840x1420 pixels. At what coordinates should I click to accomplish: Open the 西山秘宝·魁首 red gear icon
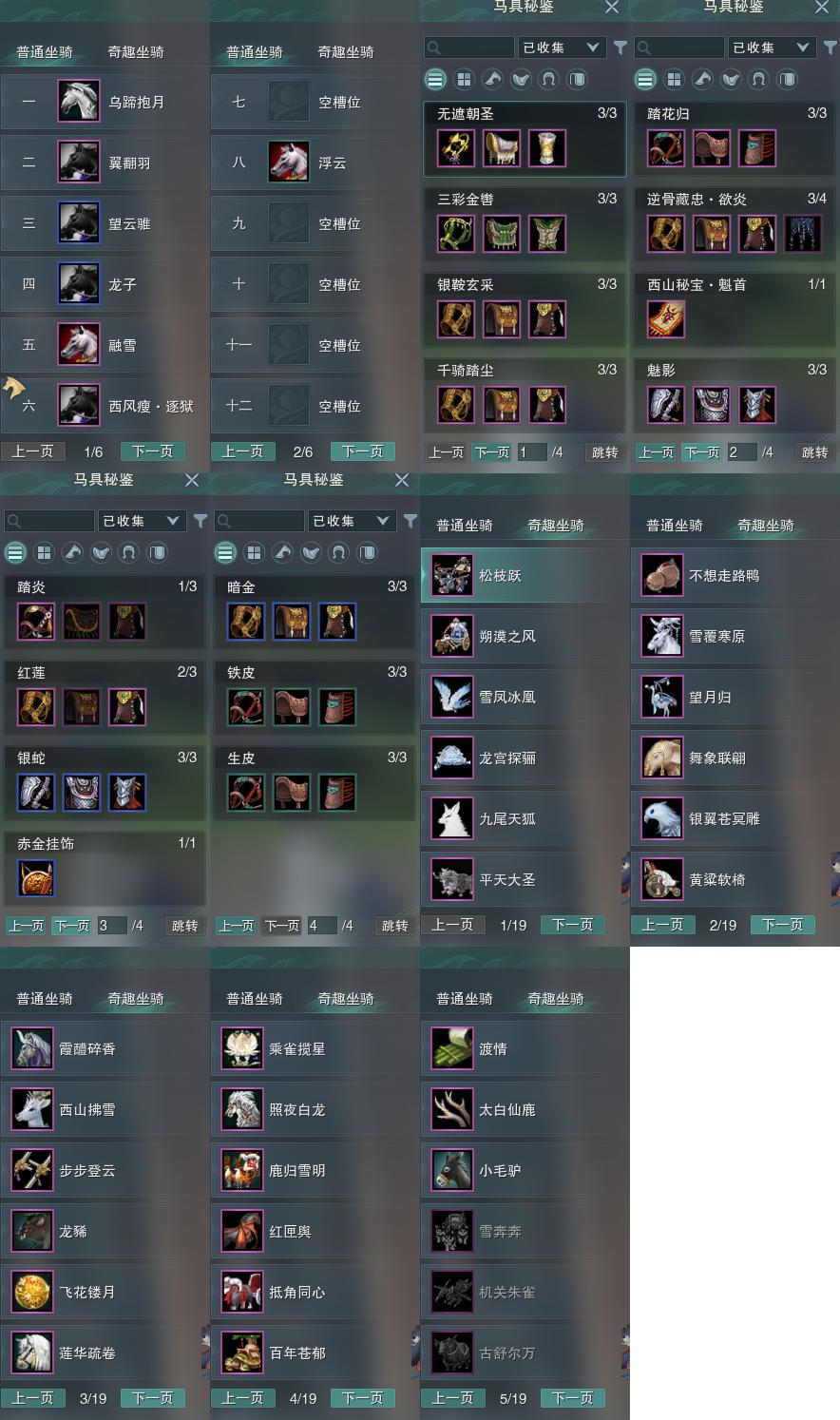pyautogui.click(x=666, y=319)
